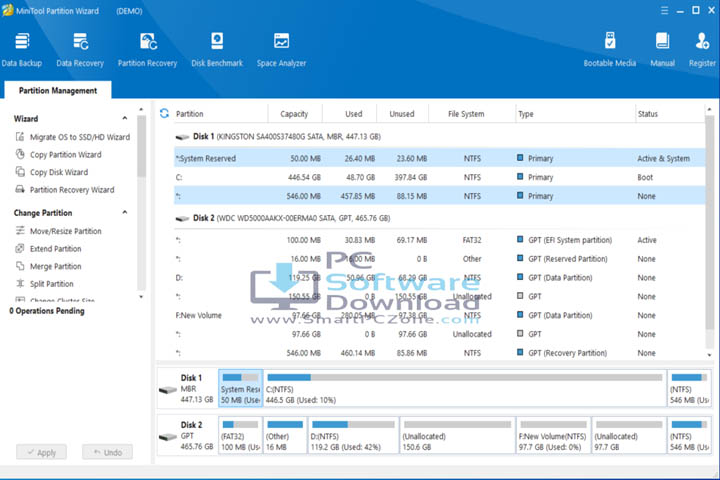Select F:New Volume partition row
720x480 pixels.
pos(439,315)
